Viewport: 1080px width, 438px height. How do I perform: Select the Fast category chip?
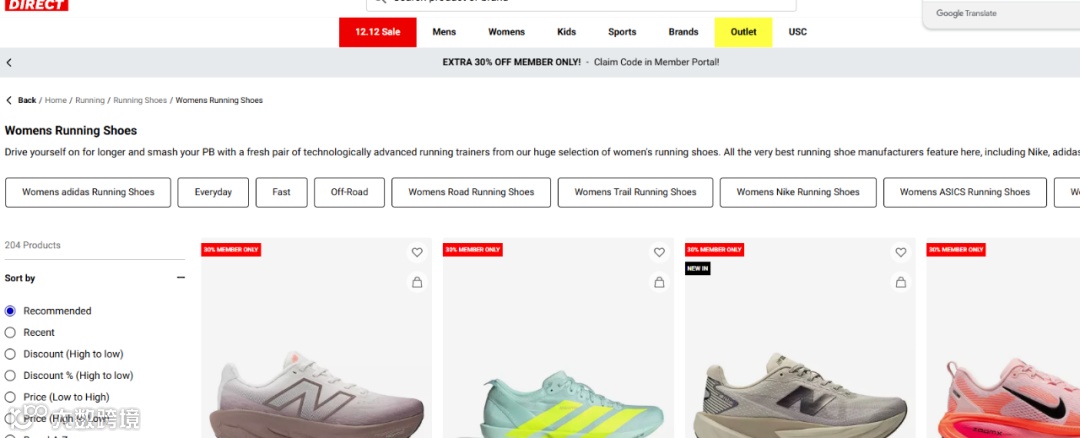(281, 192)
